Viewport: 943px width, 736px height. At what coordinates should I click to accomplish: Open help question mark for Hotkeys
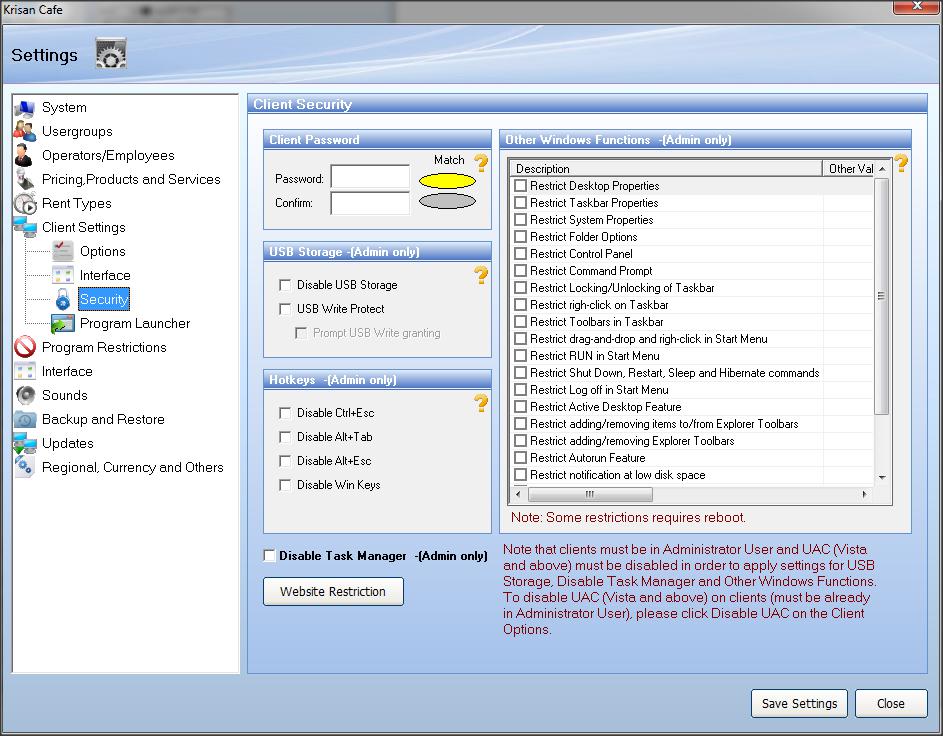click(x=481, y=403)
